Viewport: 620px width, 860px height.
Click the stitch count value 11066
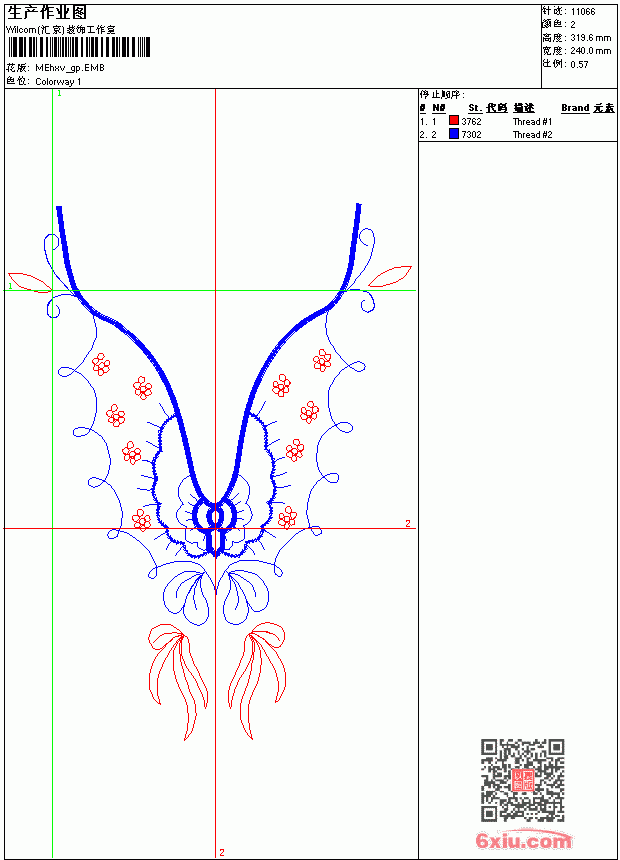point(583,12)
